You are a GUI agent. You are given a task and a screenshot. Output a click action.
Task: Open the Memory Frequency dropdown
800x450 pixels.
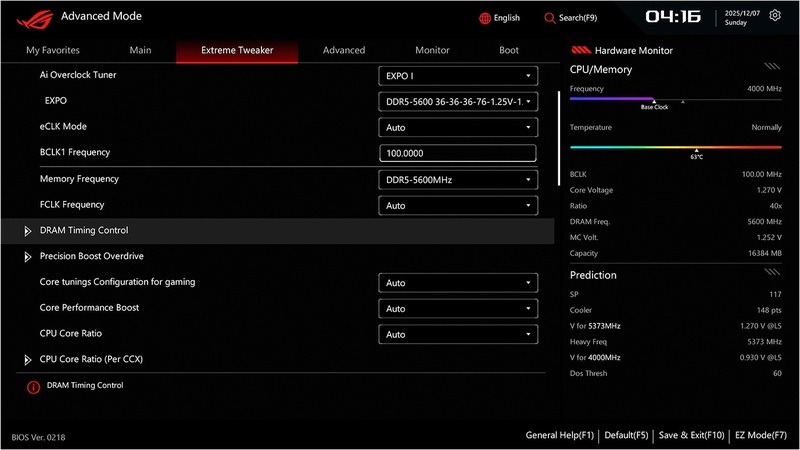tap(458, 180)
